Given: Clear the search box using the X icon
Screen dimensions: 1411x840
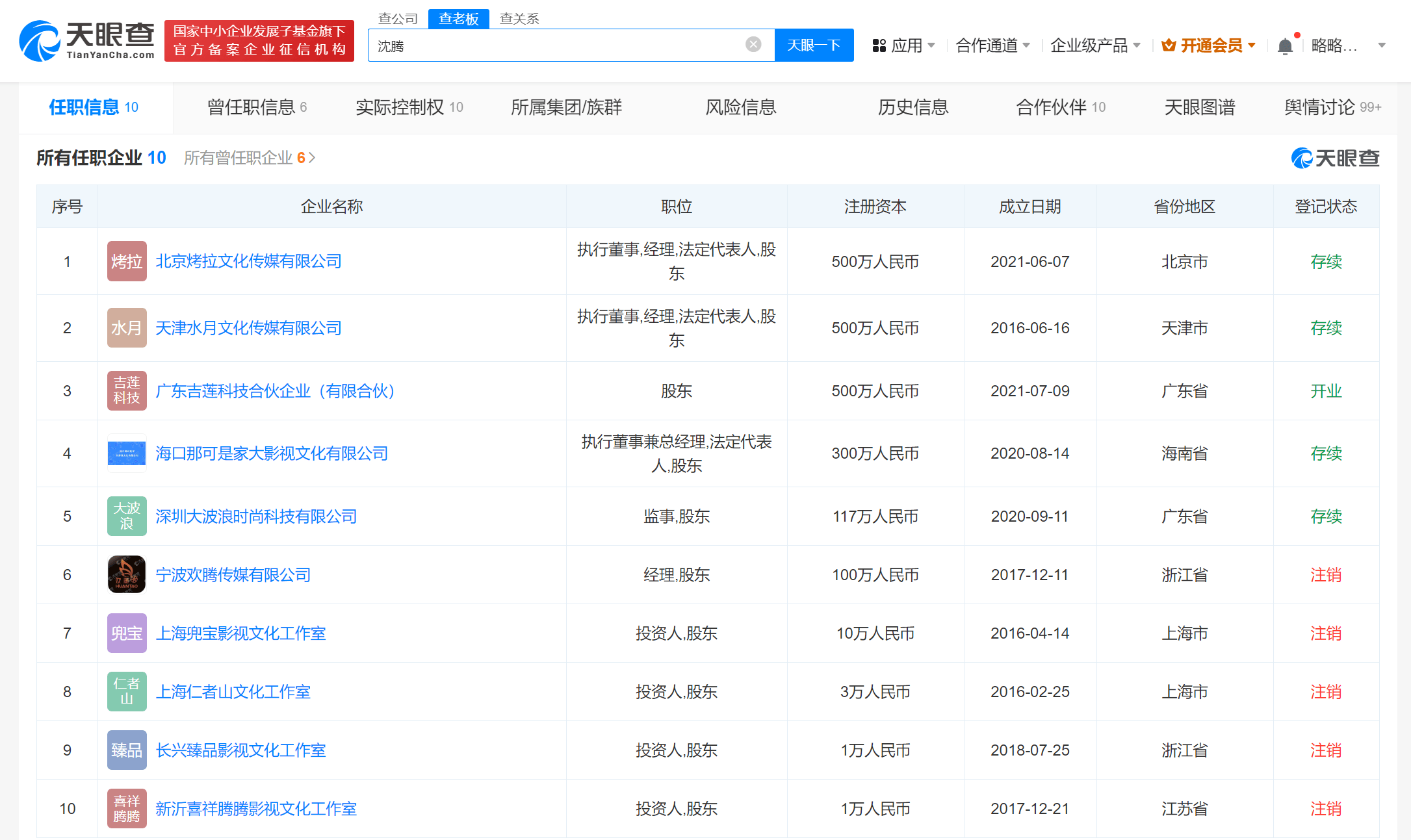Looking at the screenshot, I should (753, 44).
